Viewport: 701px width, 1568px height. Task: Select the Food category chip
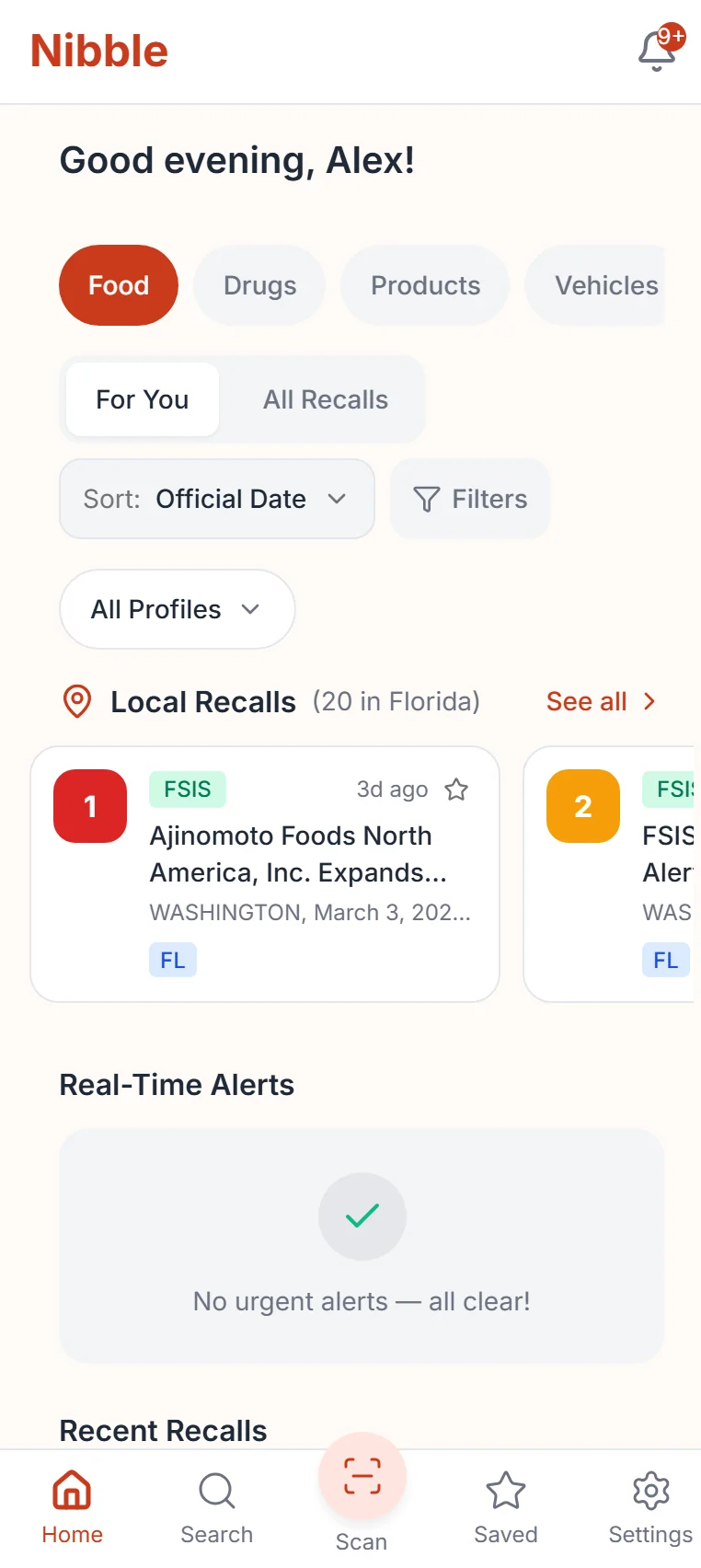119,285
